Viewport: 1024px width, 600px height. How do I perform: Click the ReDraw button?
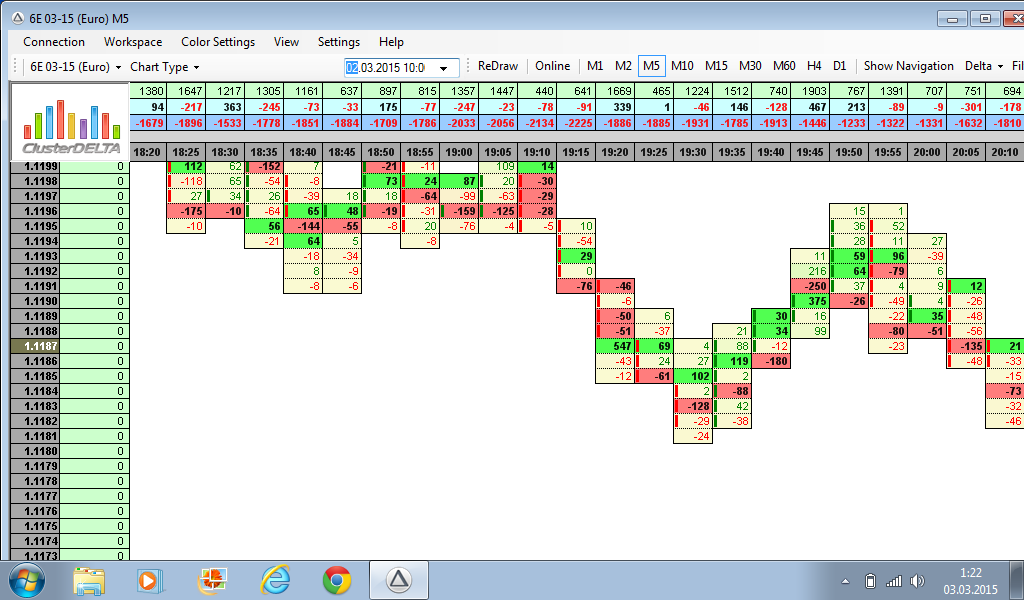tap(498, 66)
